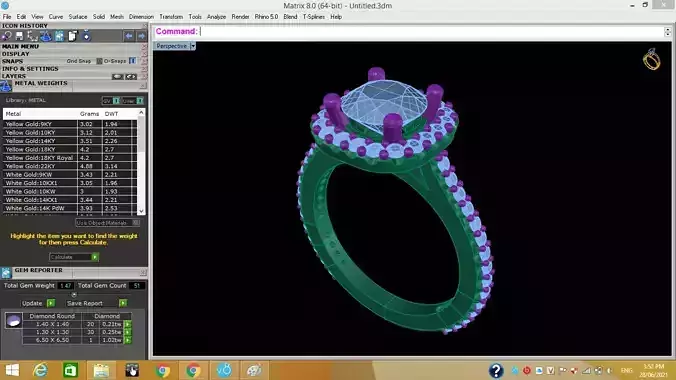676x380 pixels.
Task: Expand the Snaps panel
Action: click(x=12, y=61)
